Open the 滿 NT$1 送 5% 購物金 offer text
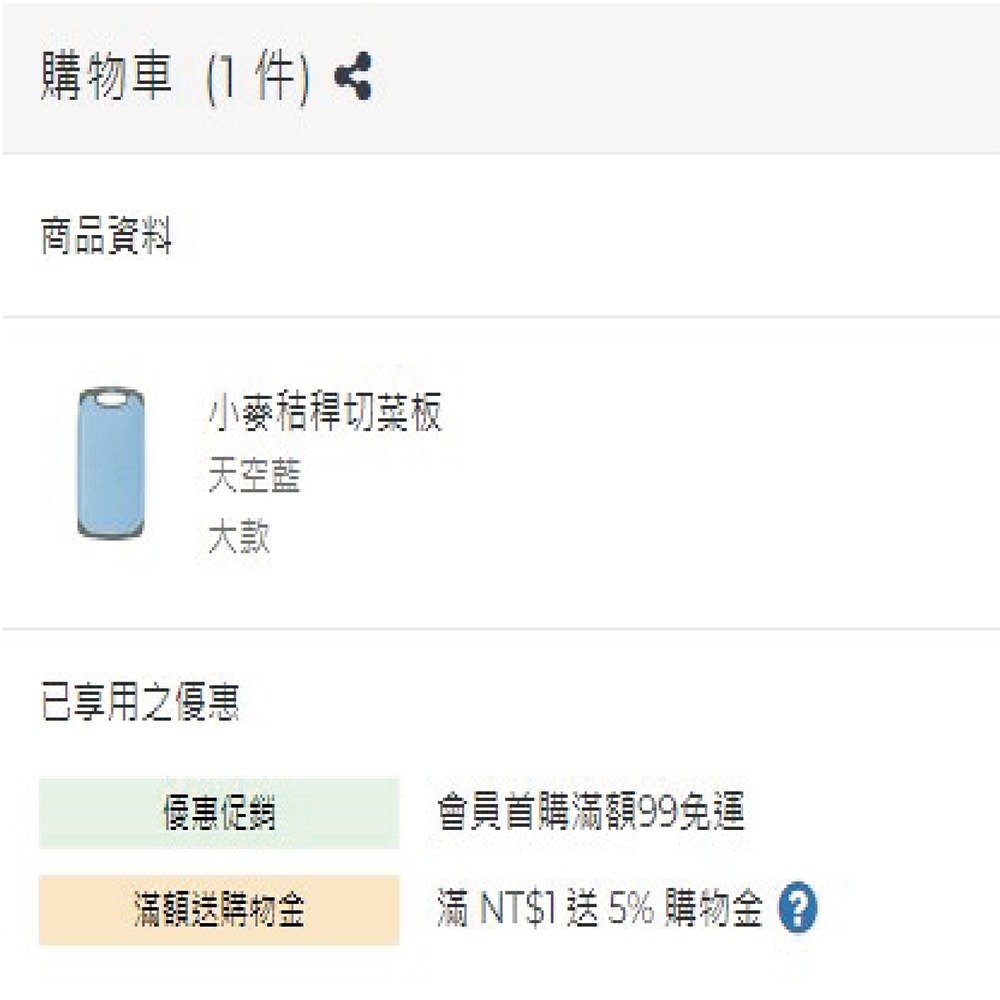 click(600, 910)
